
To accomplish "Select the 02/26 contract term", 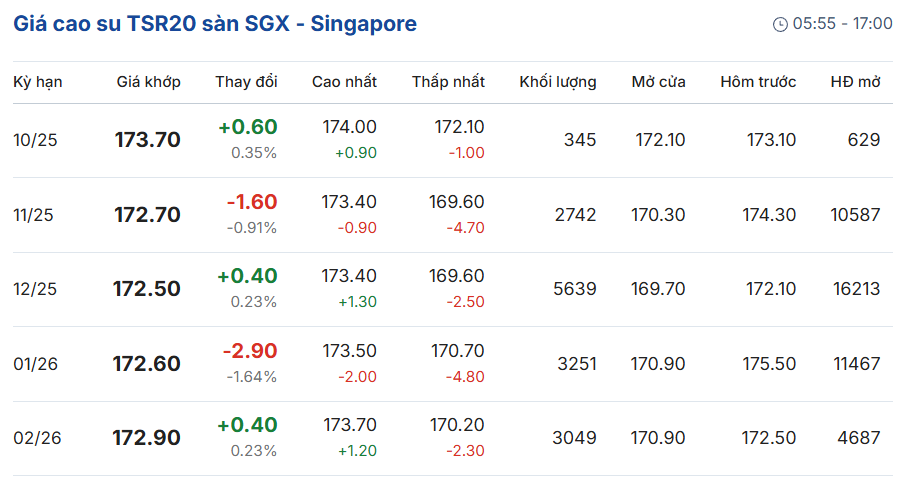I will point(36,438).
